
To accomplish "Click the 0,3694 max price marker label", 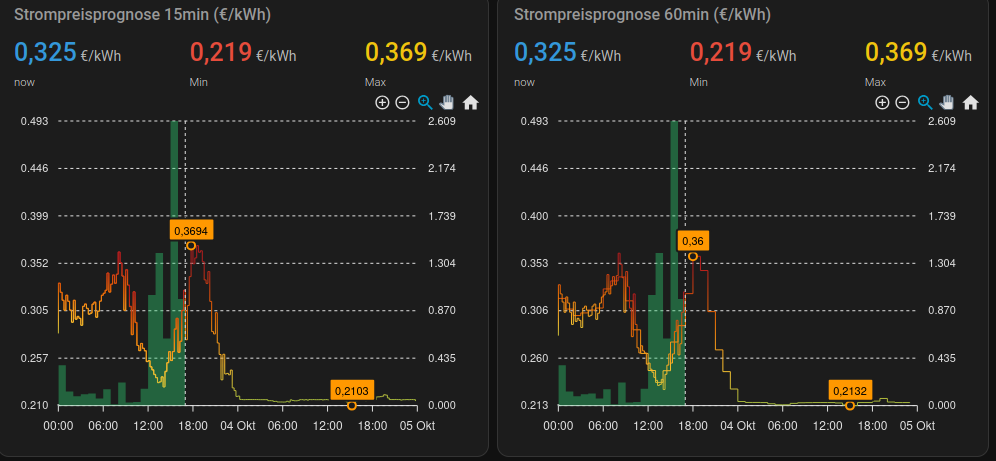I will 190,231.
